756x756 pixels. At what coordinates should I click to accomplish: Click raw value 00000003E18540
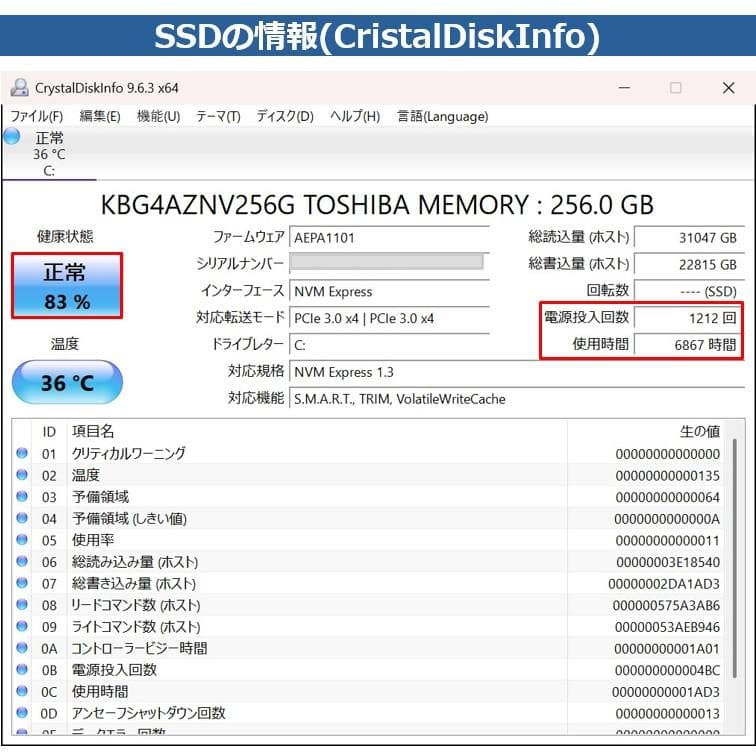668,562
